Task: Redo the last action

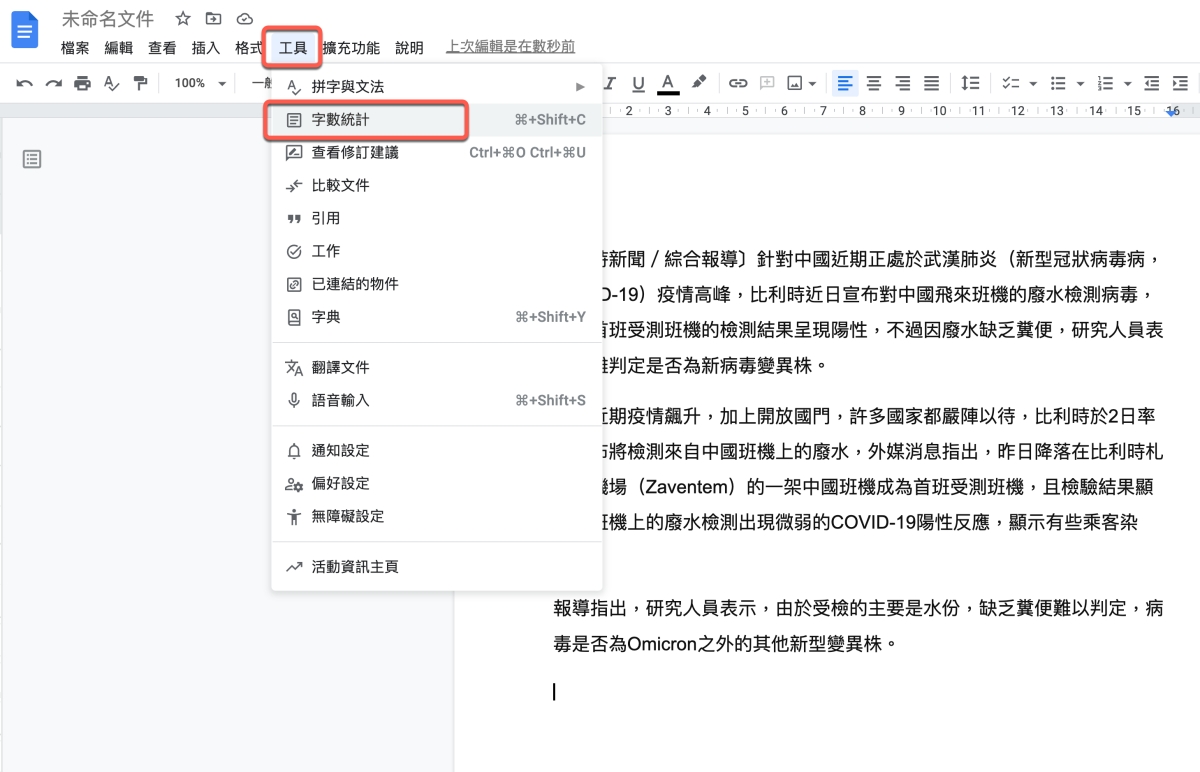Action: click(x=54, y=83)
